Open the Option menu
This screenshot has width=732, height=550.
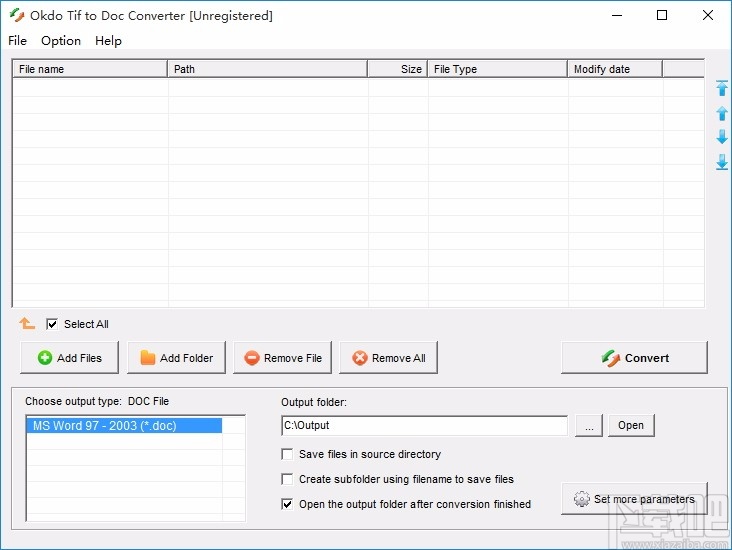pos(61,41)
